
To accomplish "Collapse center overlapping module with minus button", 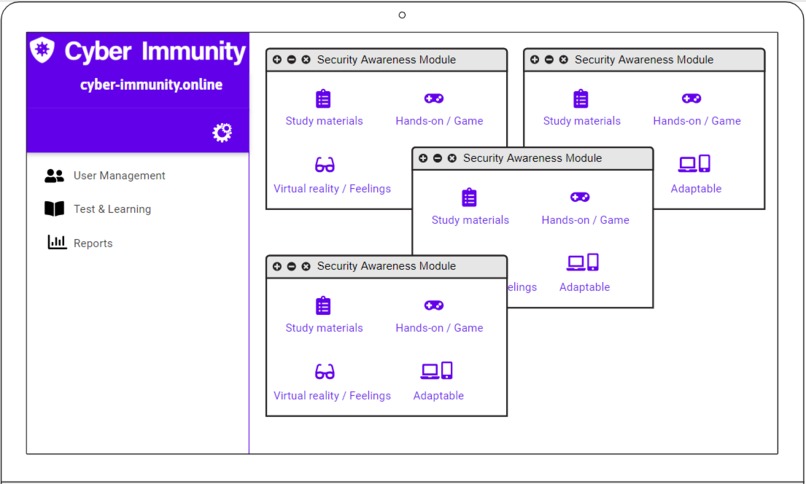I will coord(437,158).
